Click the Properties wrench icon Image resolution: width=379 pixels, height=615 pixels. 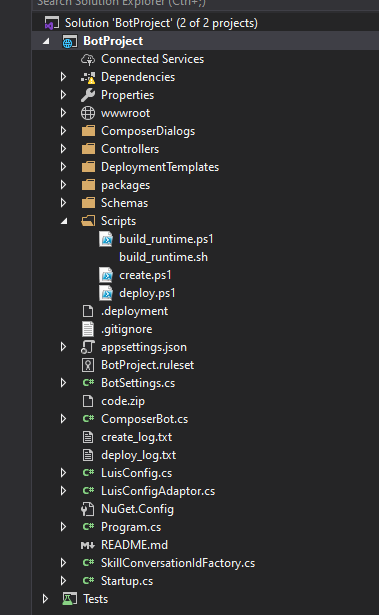tap(88, 95)
